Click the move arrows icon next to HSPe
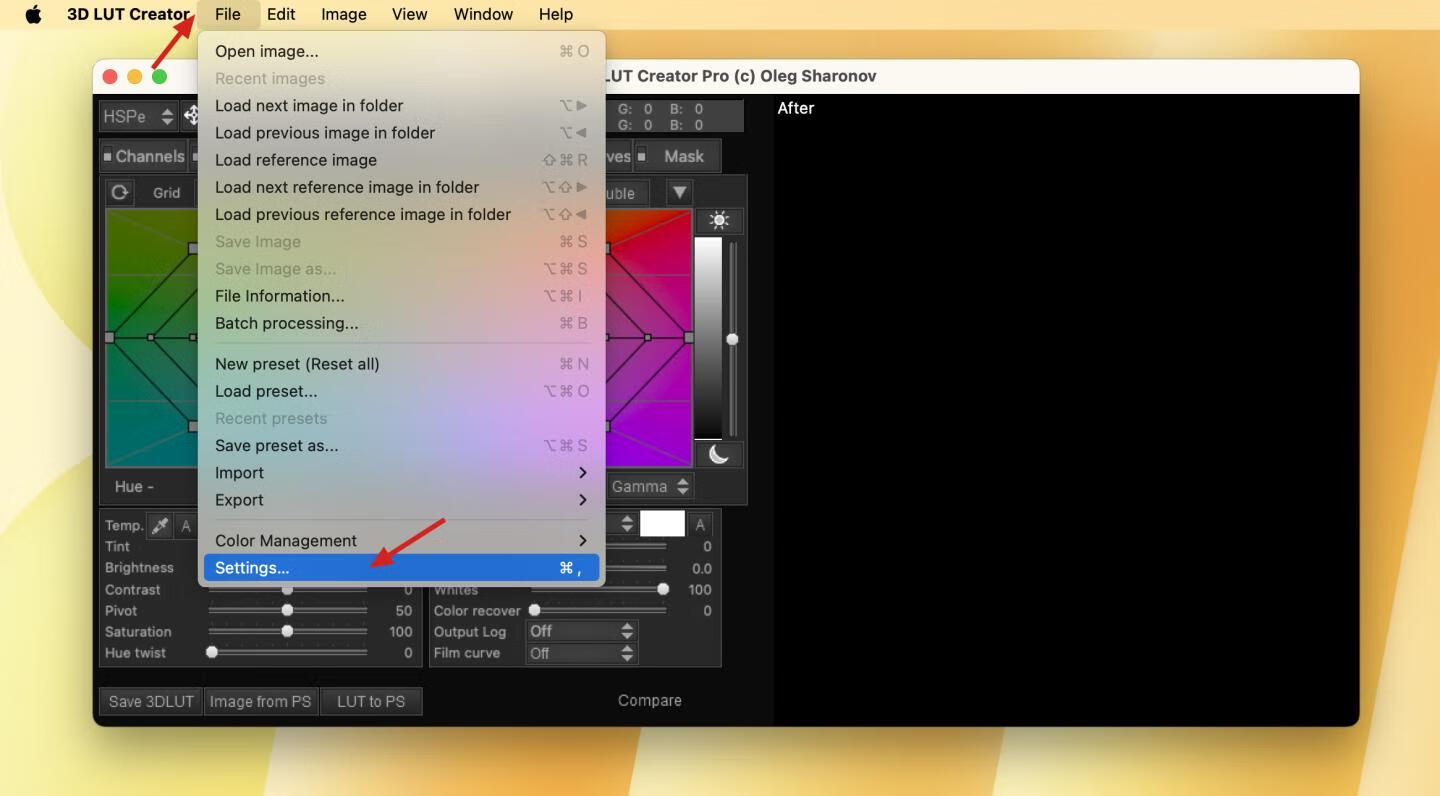1440x796 pixels. tap(190, 116)
